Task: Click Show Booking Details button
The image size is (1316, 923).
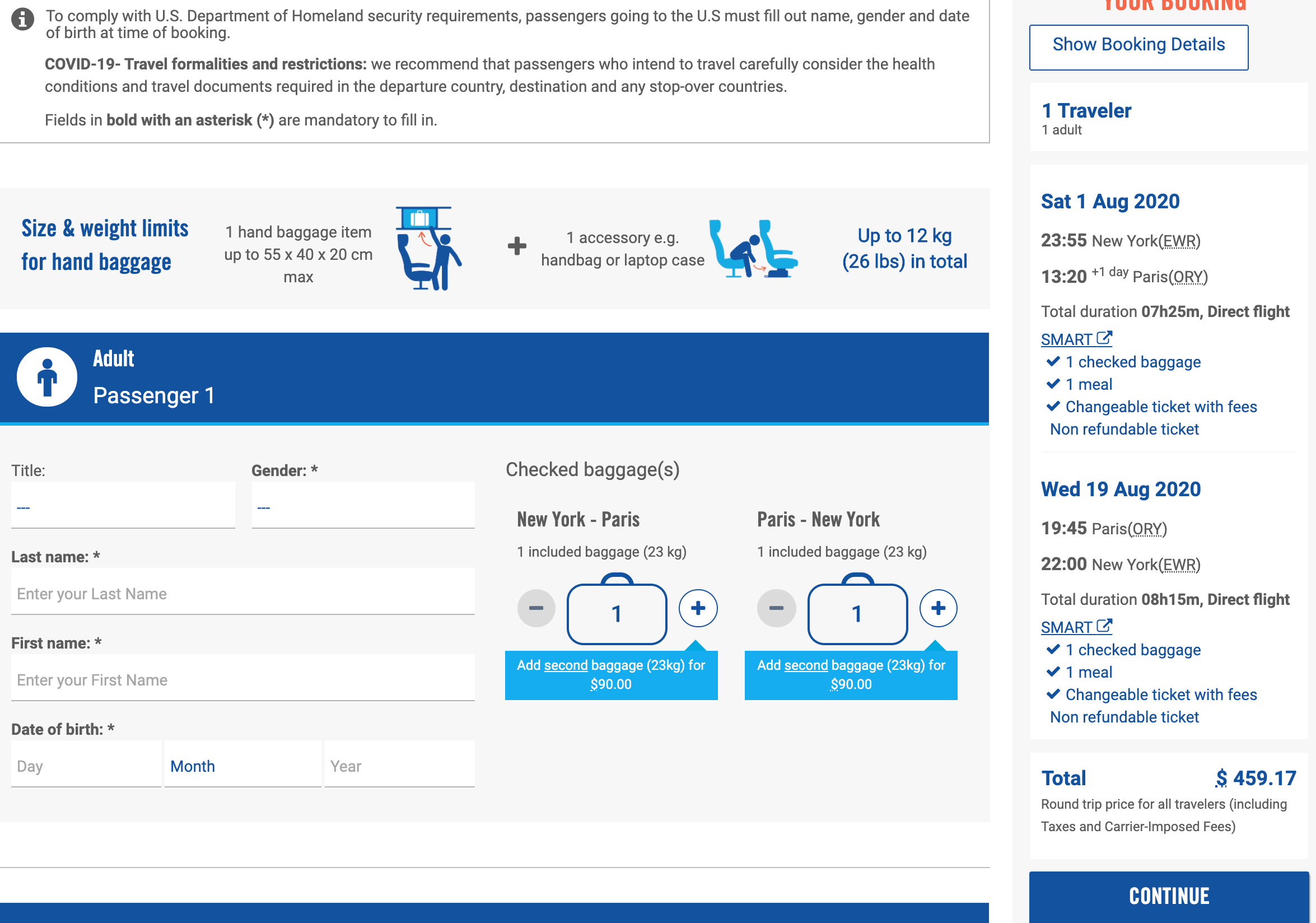Action: click(x=1138, y=46)
